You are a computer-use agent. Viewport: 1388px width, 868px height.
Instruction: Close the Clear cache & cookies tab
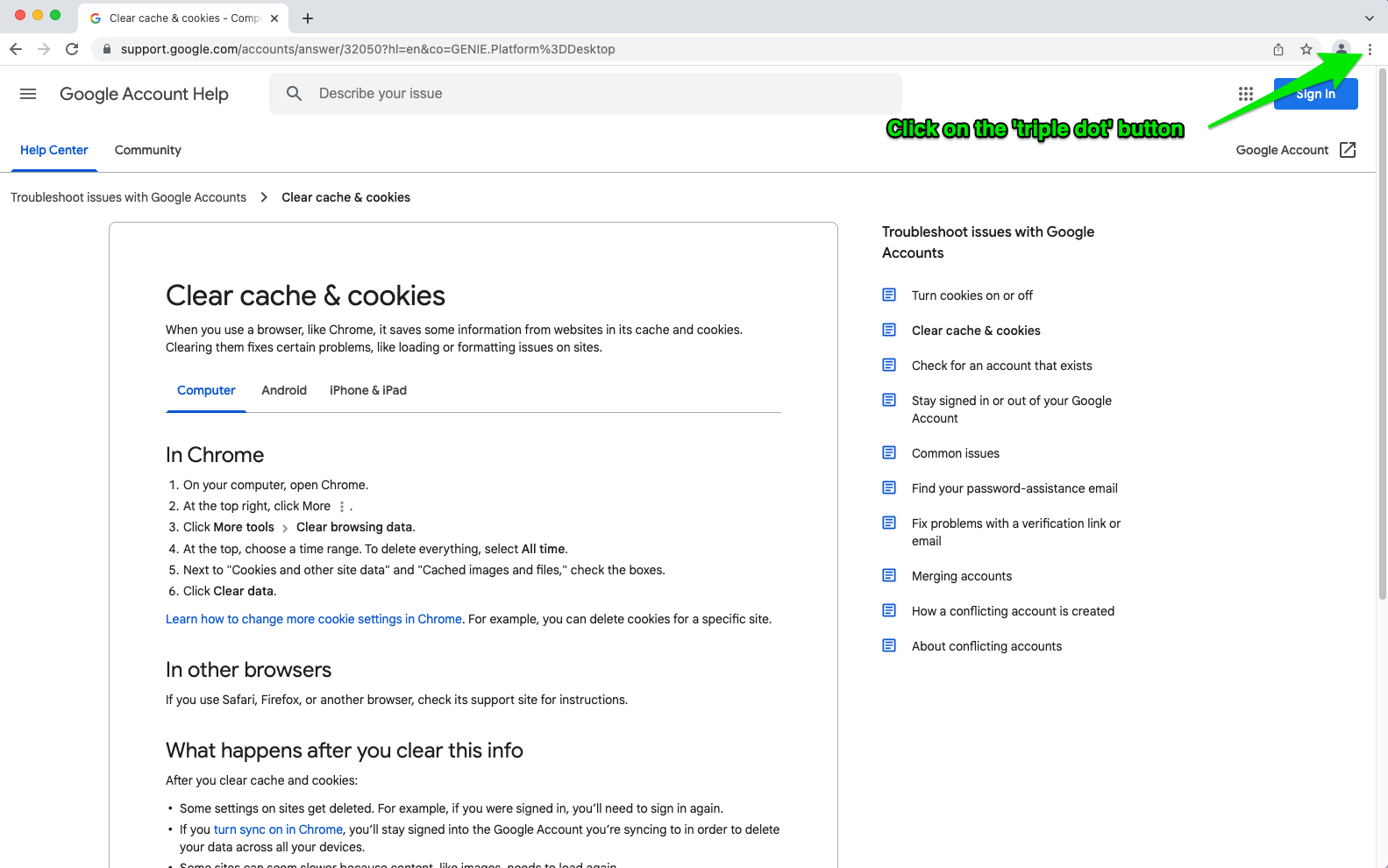click(274, 18)
